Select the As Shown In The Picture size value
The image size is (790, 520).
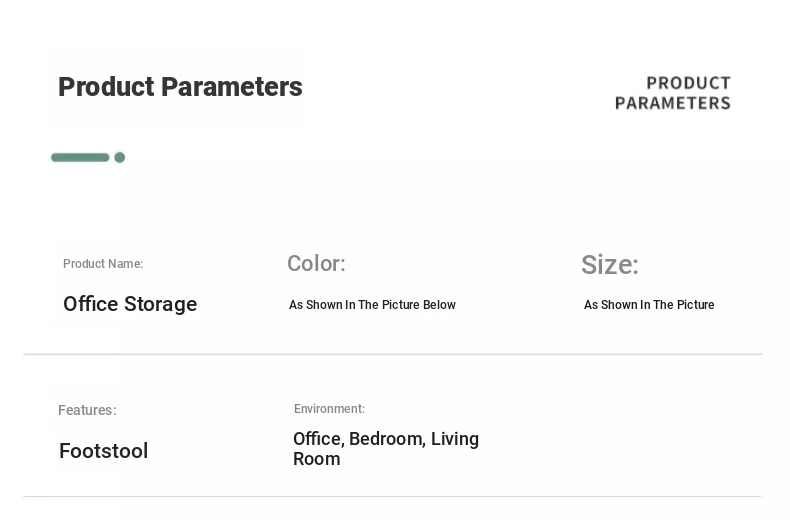[649, 305]
